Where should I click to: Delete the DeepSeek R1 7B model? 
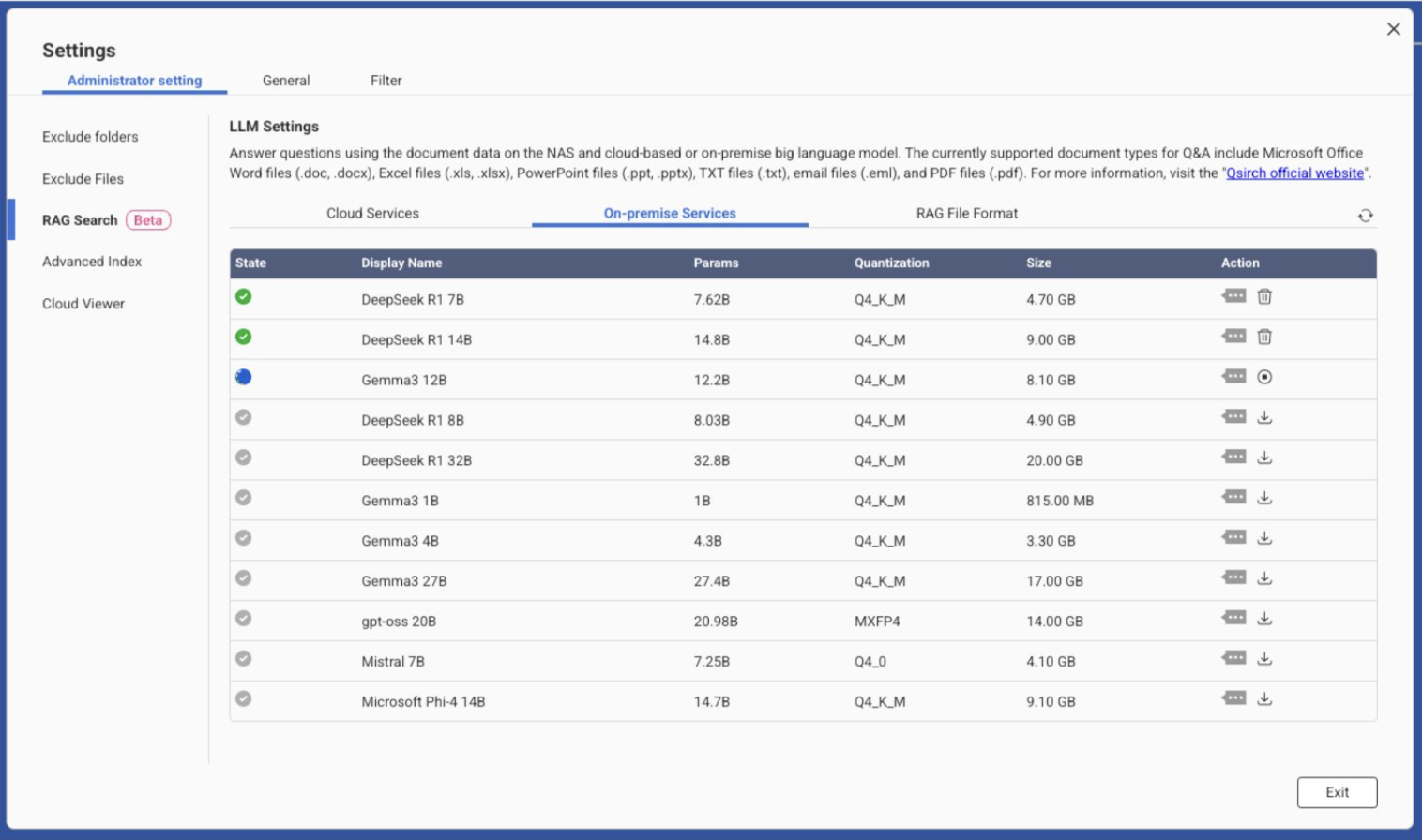1263,297
